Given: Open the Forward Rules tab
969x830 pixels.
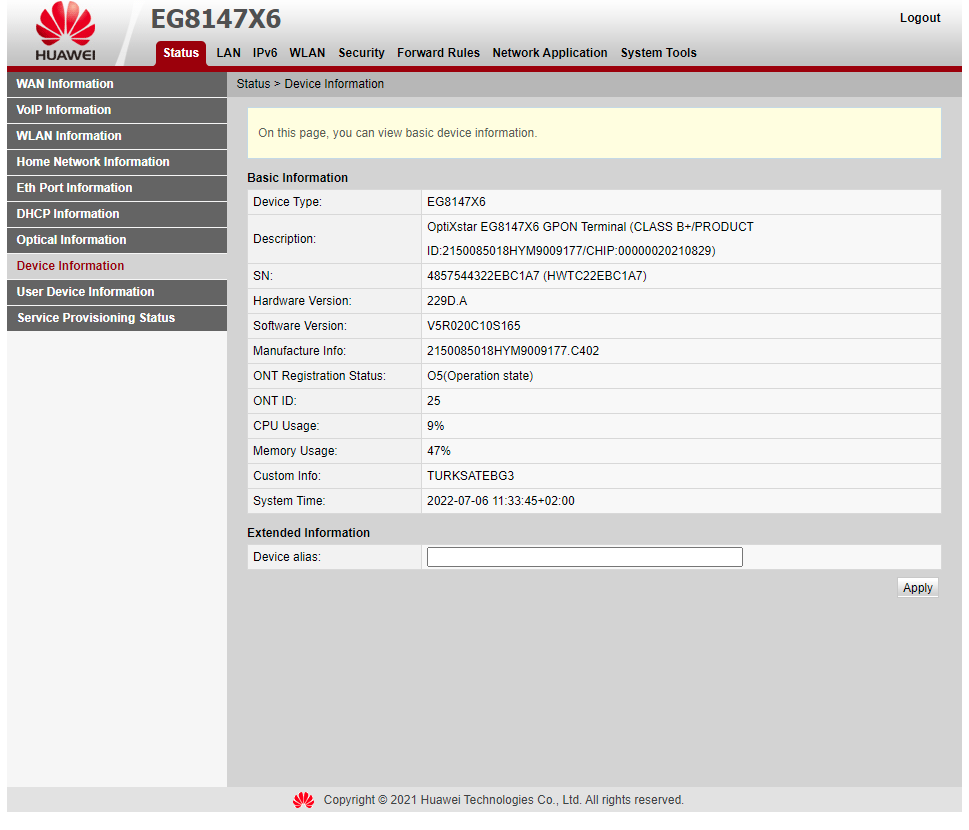Looking at the screenshot, I should tap(438, 53).
